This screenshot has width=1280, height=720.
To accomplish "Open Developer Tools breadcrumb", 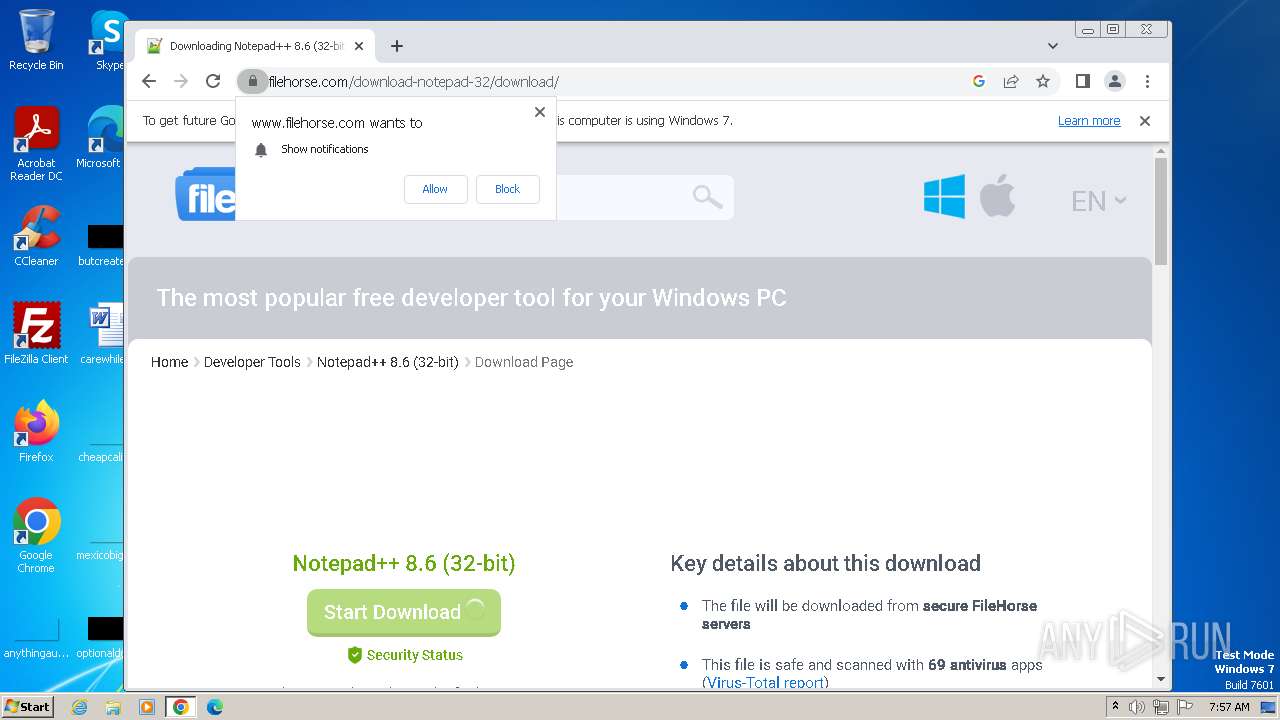I will 252,362.
